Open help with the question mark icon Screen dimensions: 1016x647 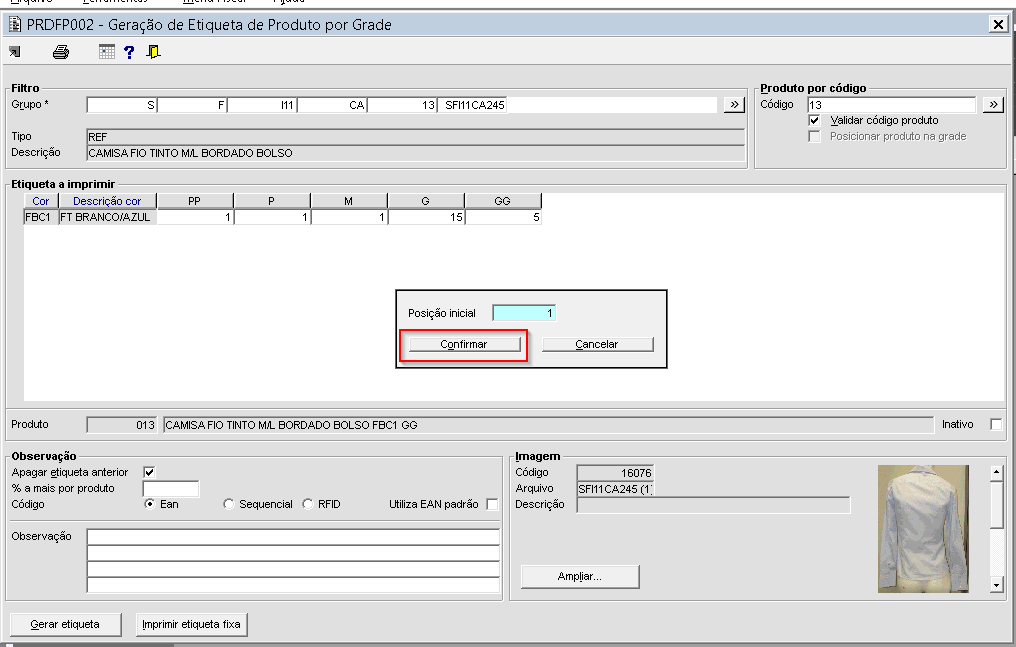click(x=129, y=52)
